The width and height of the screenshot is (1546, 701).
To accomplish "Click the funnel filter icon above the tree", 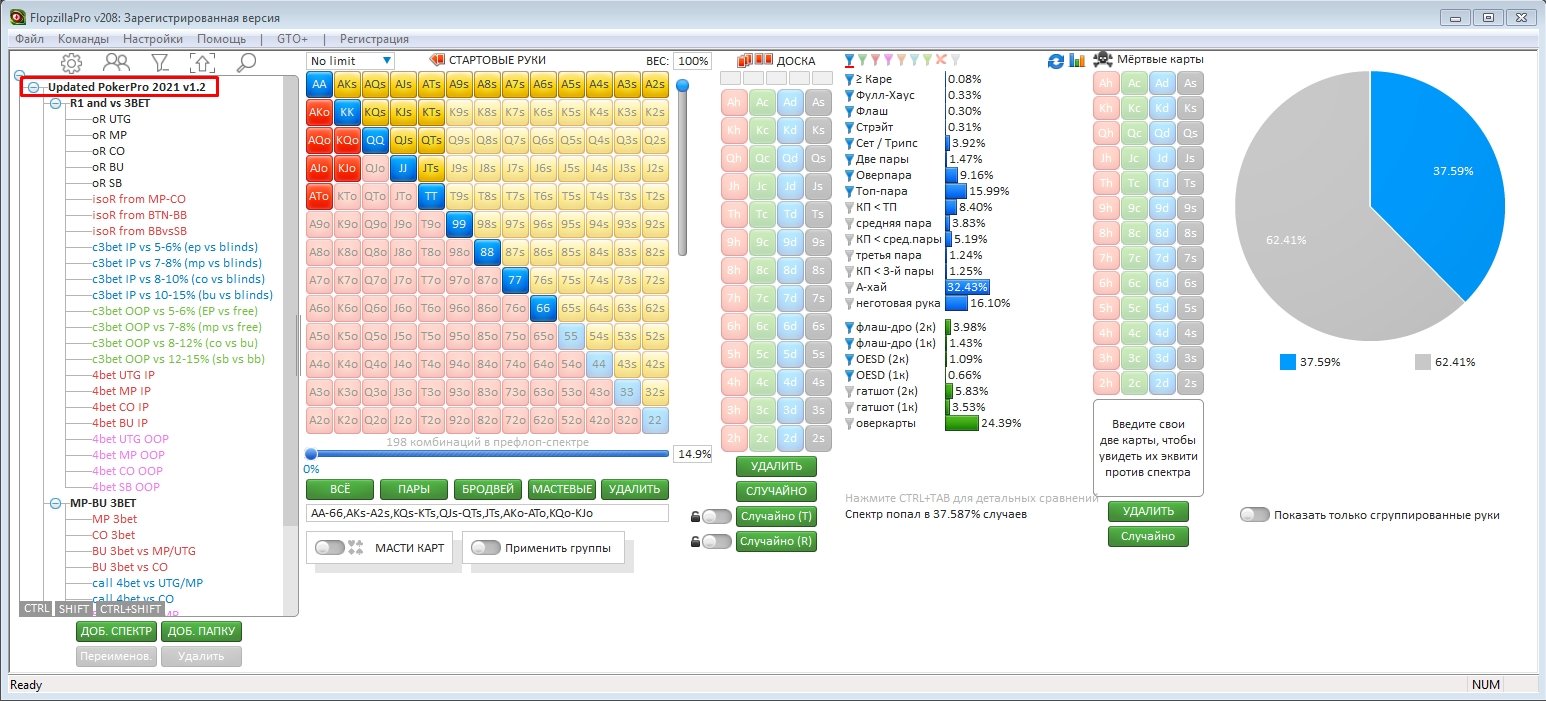I will coord(161,63).
